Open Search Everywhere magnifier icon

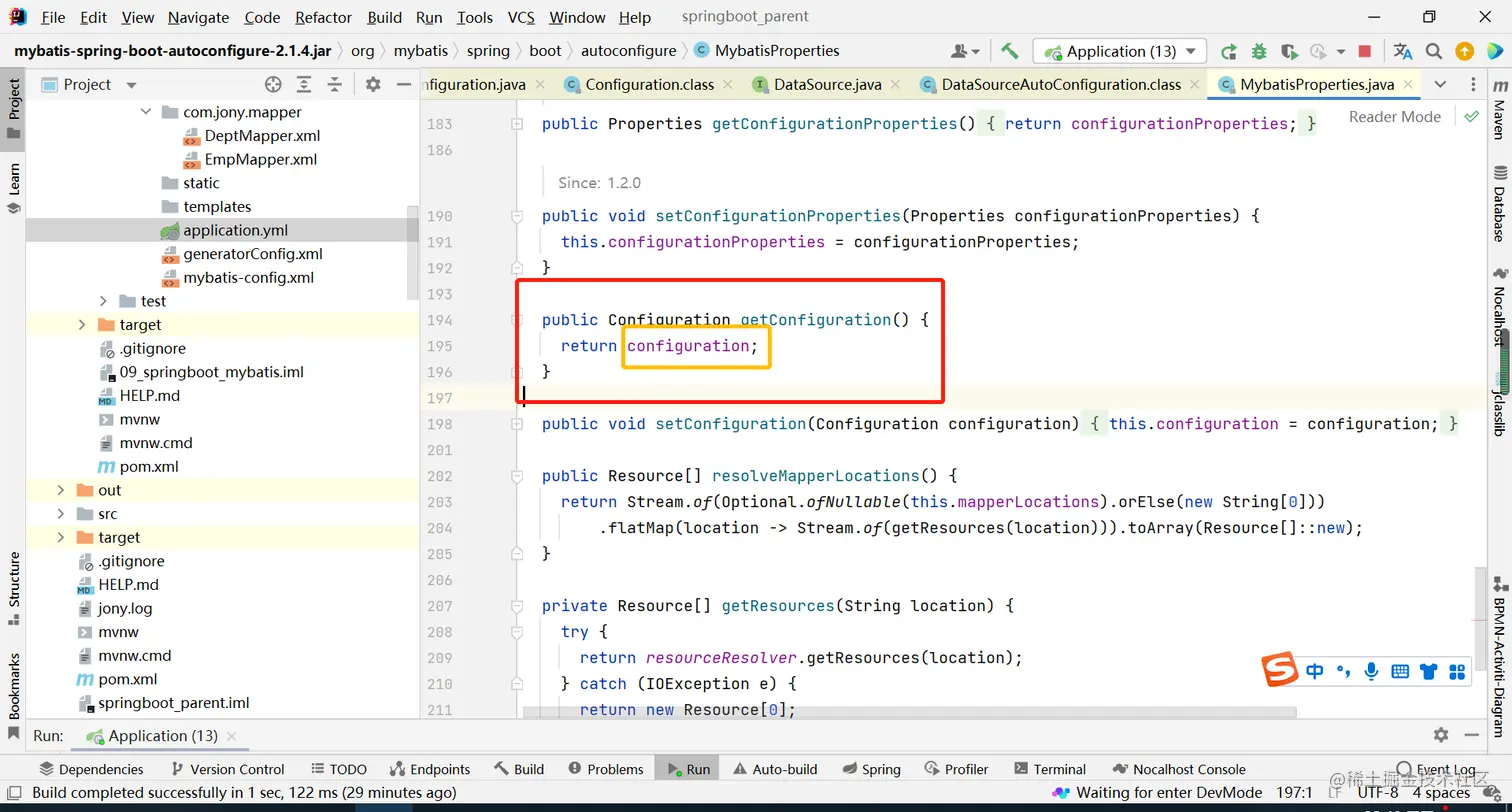pyautogui.click(x=1433, y=51)
